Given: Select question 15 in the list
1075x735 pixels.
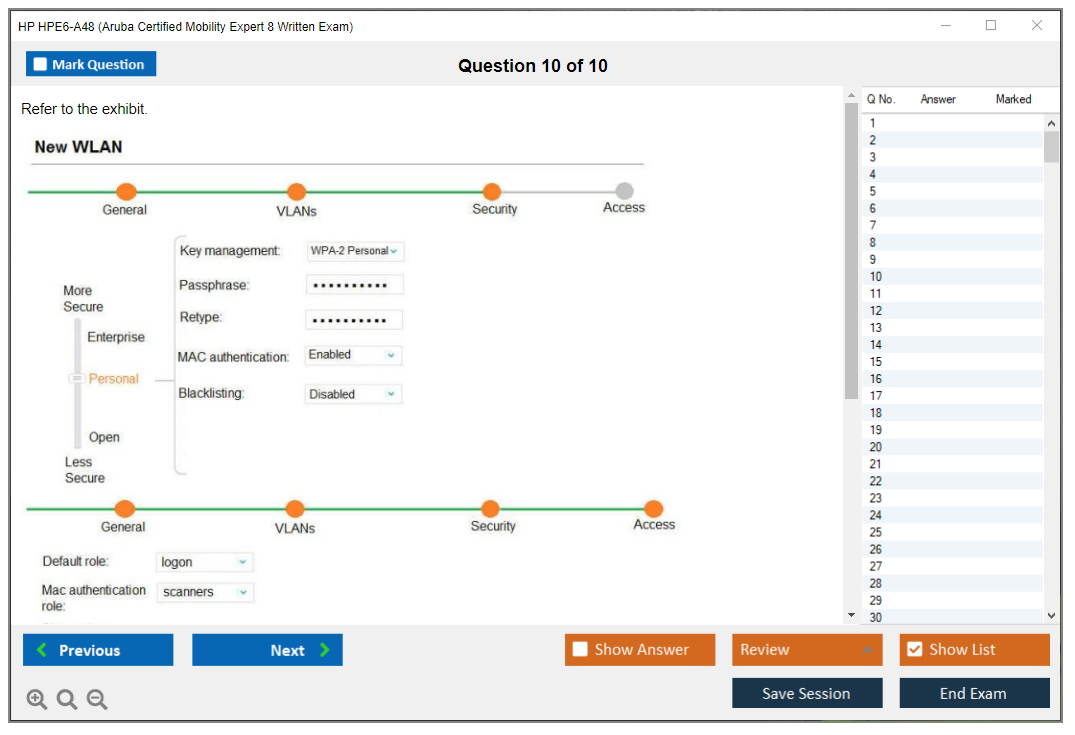Looking at the screenshot, I should tap(876, 362).
